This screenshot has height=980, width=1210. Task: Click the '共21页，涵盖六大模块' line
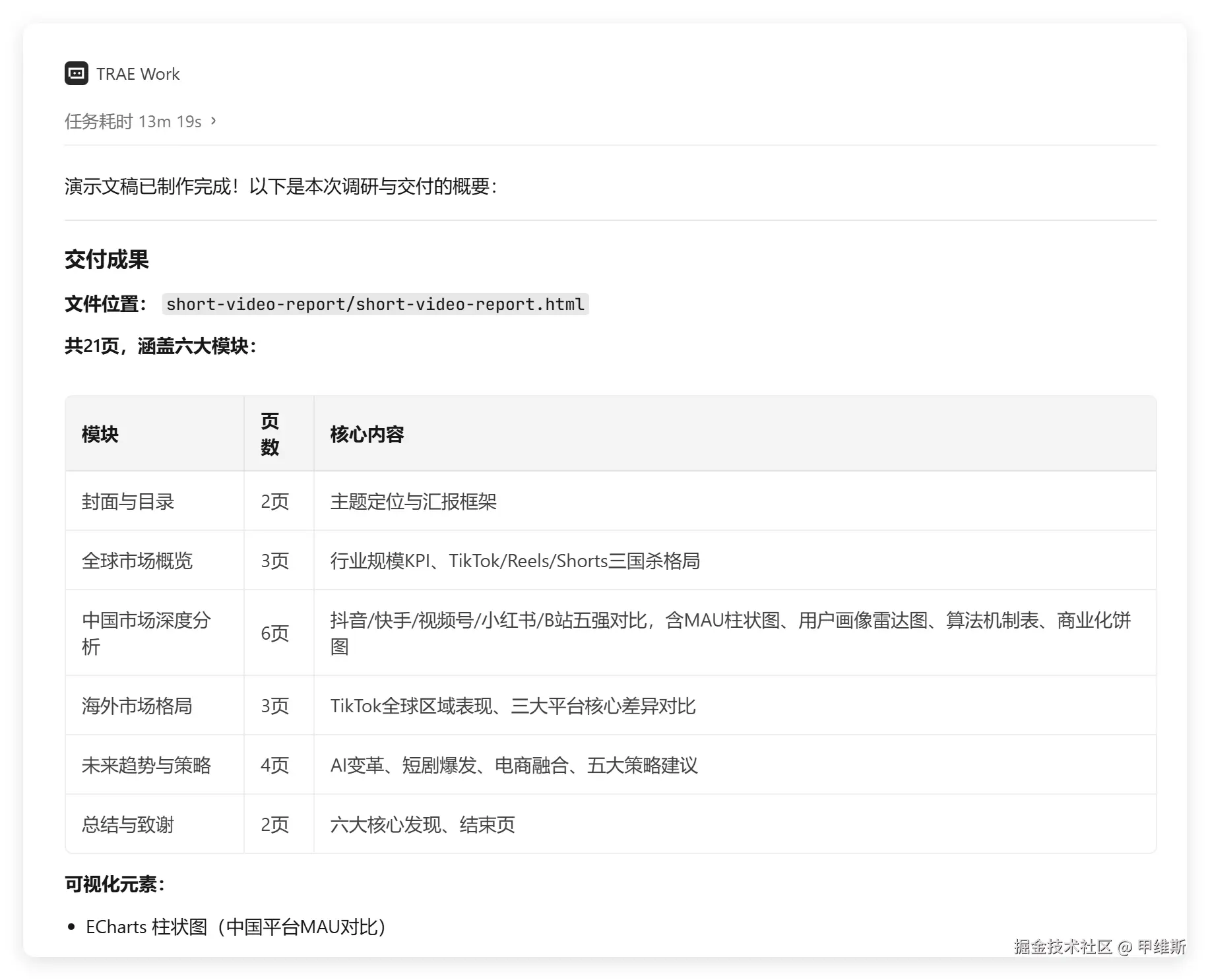coord(160,346)
